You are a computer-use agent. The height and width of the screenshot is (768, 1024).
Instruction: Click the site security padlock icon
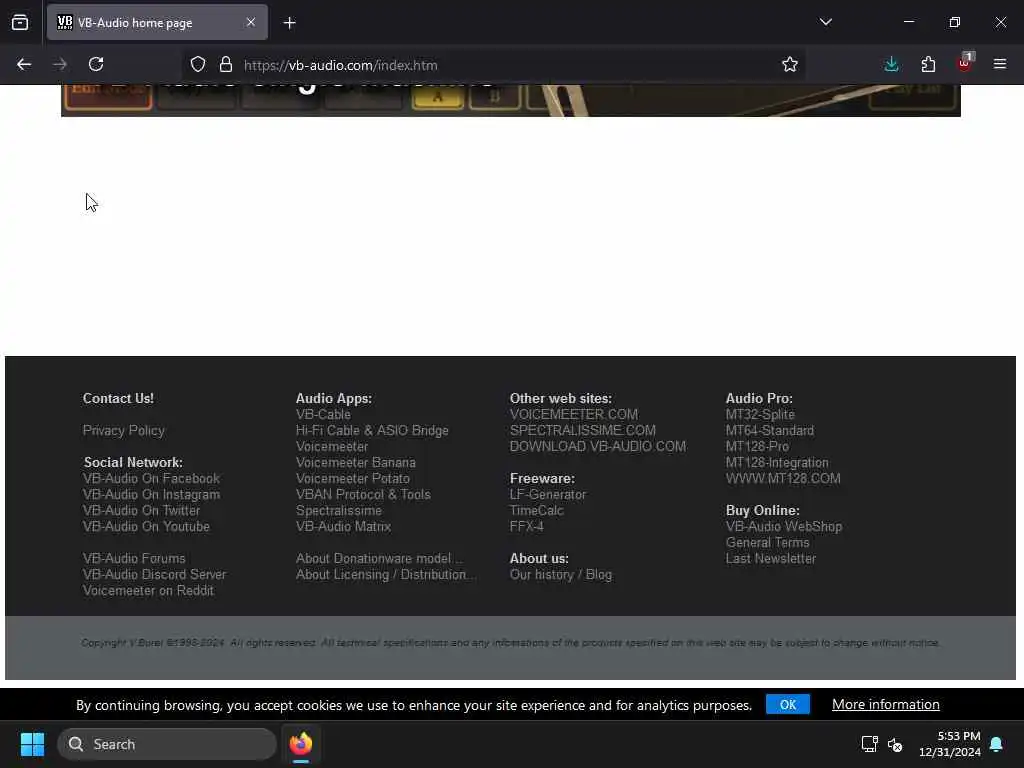(x=226, y=65)
